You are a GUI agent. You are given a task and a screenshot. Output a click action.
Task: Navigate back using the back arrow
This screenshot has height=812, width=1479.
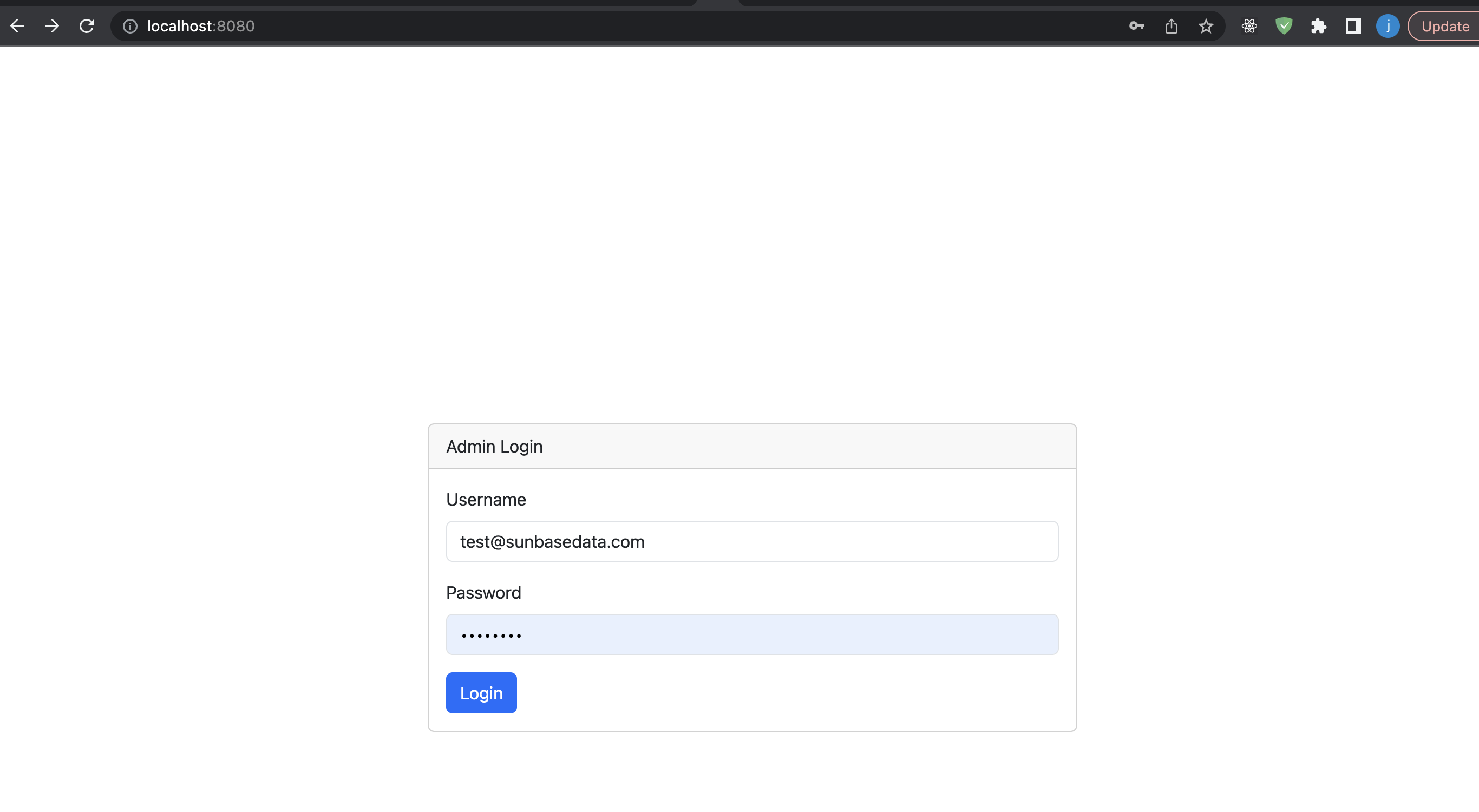pos(18,26)
